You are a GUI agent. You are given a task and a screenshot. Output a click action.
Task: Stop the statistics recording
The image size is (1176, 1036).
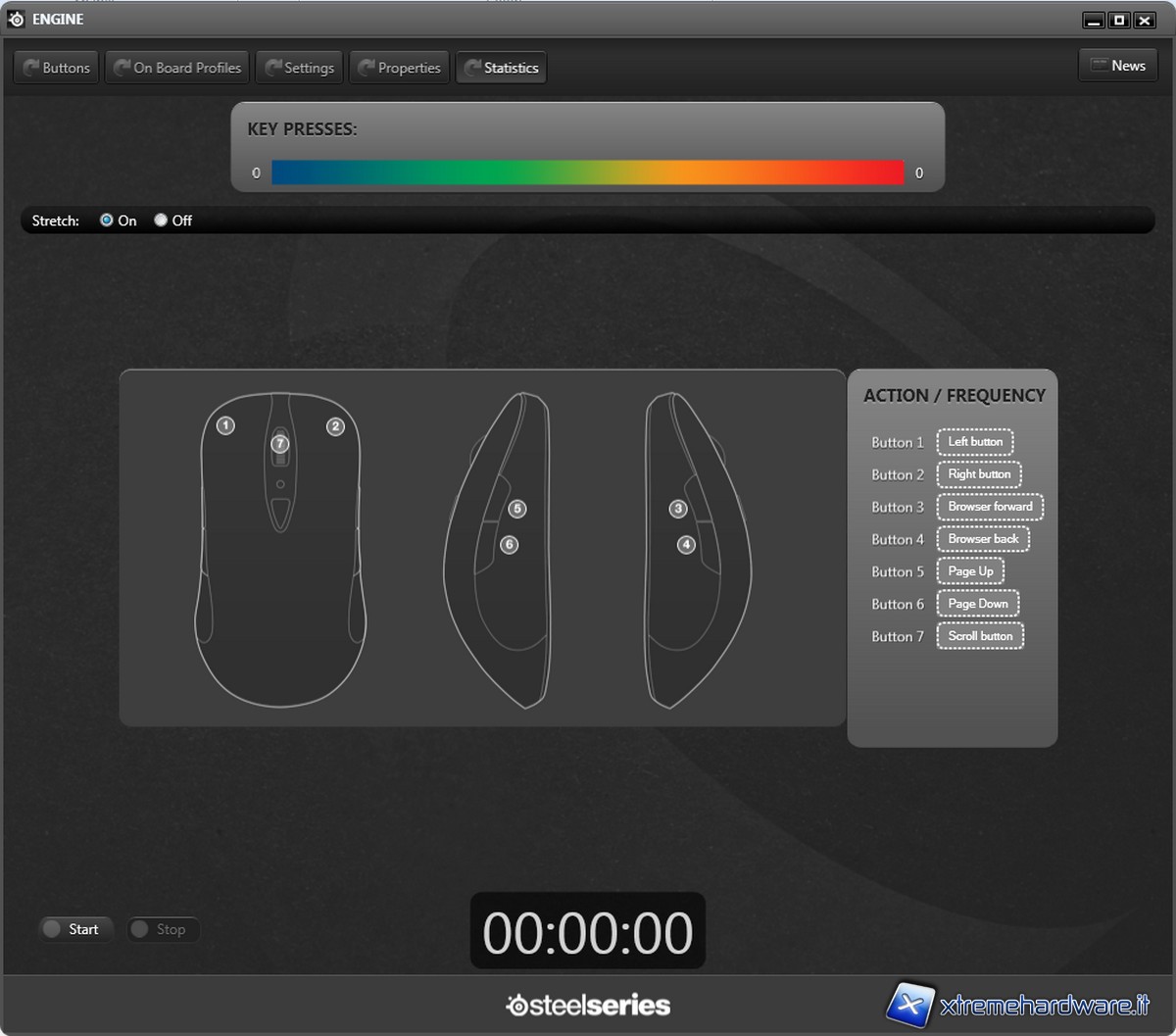[x=163, y=929]
